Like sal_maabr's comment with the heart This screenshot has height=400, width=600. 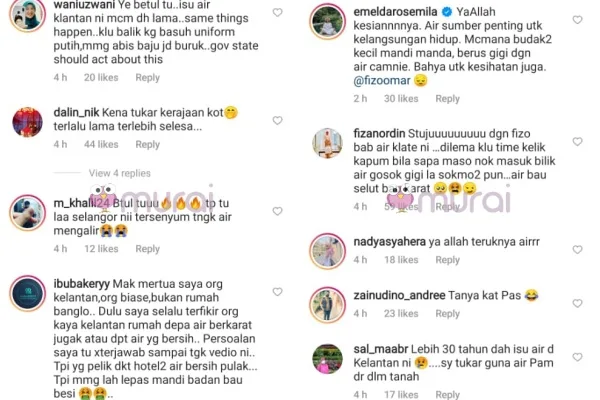(x=577, y=357)
